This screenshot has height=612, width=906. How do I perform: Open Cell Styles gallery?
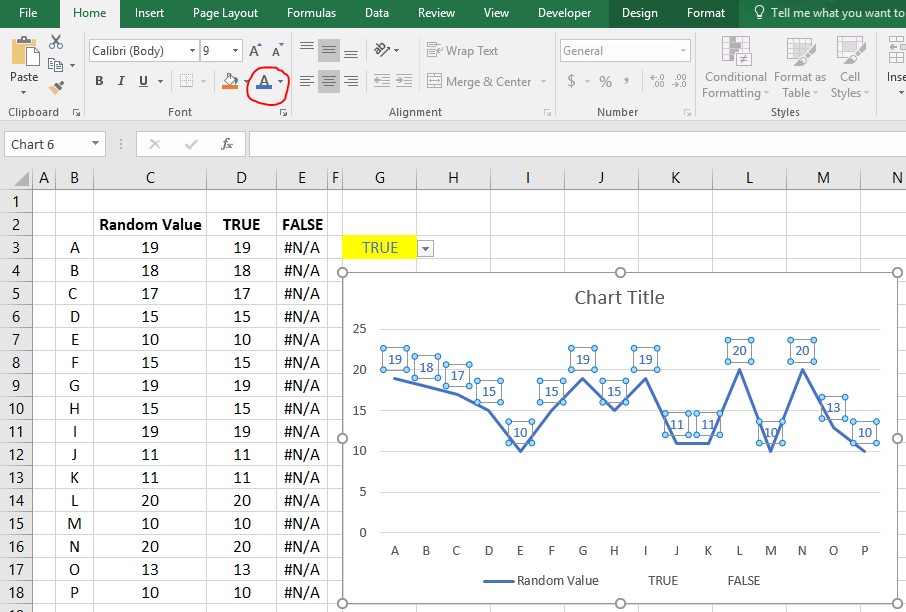(850, 67)
